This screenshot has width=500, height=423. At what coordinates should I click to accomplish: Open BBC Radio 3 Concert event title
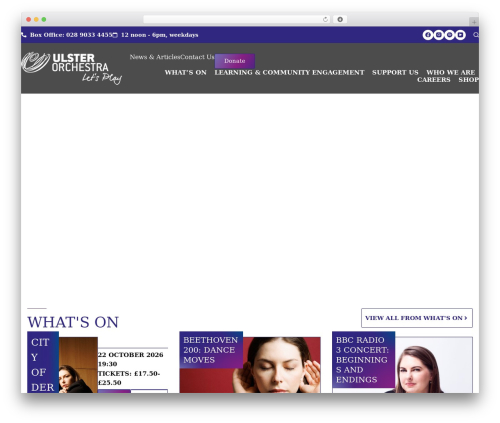pos(363,360)
